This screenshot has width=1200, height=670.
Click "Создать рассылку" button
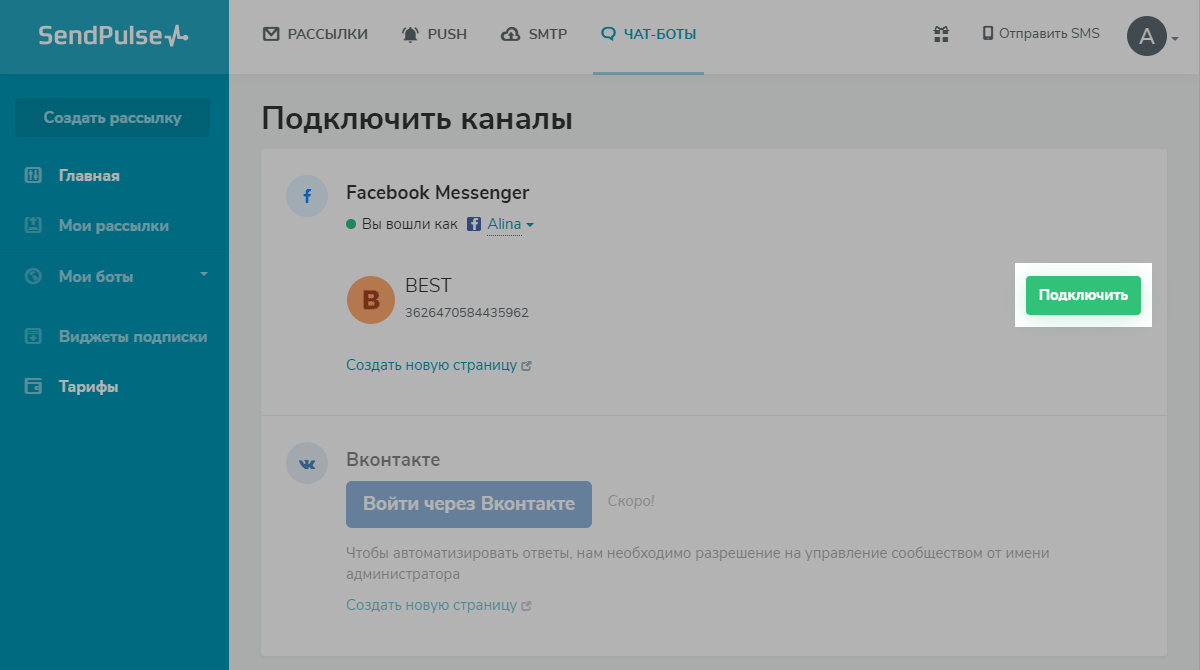(113, 118)
